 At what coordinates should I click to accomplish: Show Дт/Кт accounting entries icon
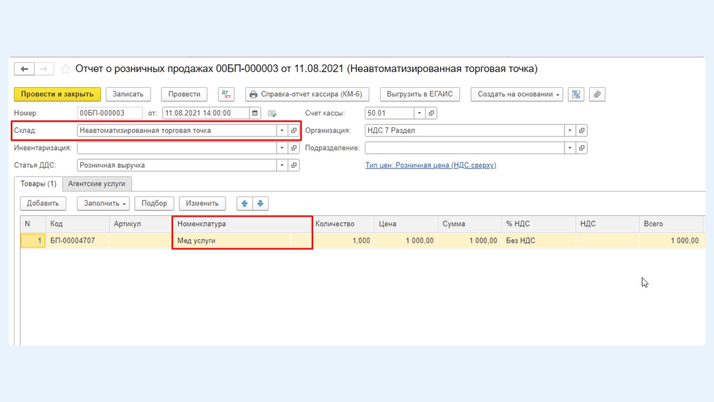(x=226, y=94)
